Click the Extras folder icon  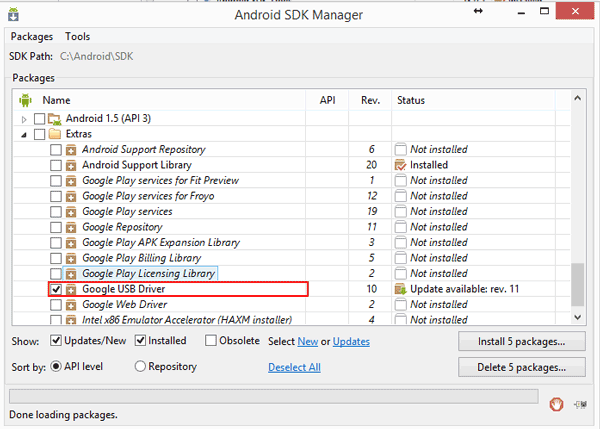click(x=55, y=134)
